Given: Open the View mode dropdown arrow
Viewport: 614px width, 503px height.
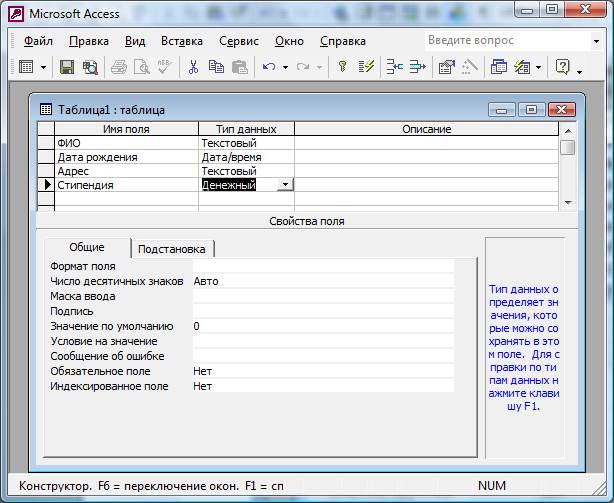Looking at the screenshot, I should (x=43, y=67).
